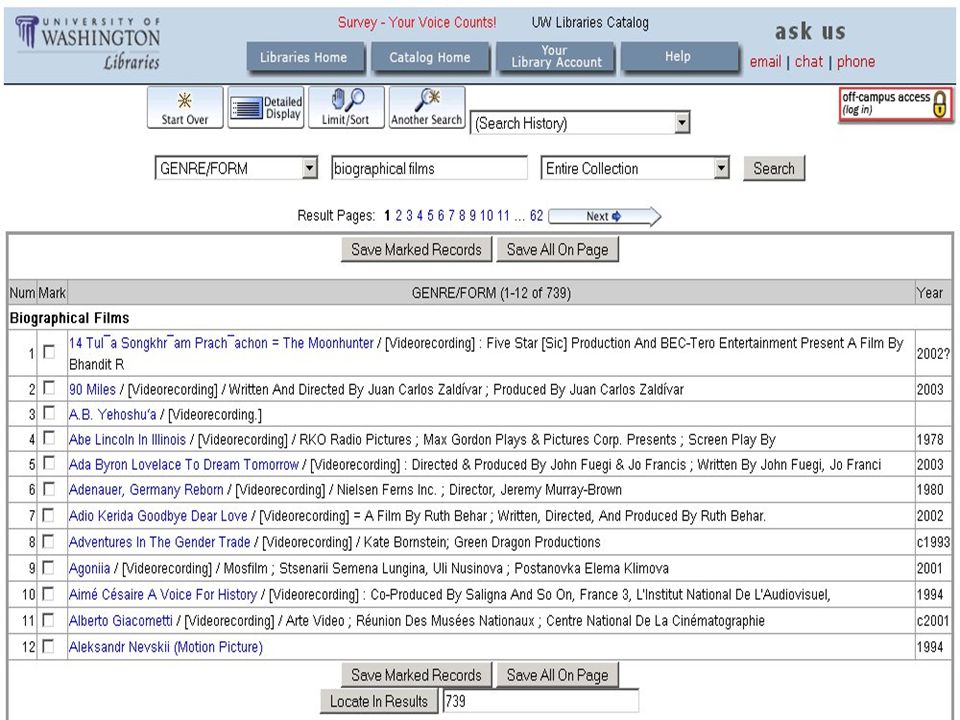Image resolution: width=960 pixels, height=720 pixels.
Task: Open the Alberto Giacometti record
Action: 121,621
